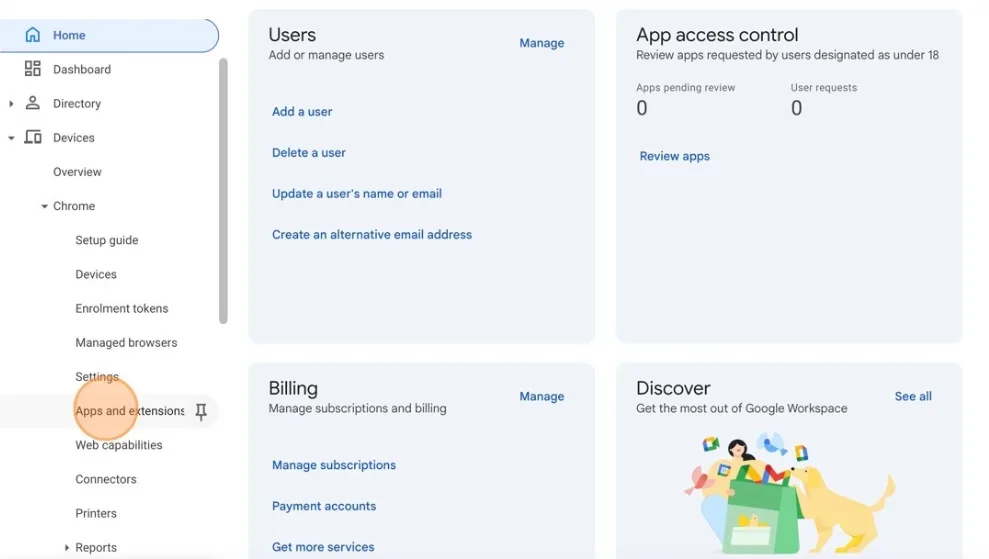Open Managed browsers page

coord(126,342)
